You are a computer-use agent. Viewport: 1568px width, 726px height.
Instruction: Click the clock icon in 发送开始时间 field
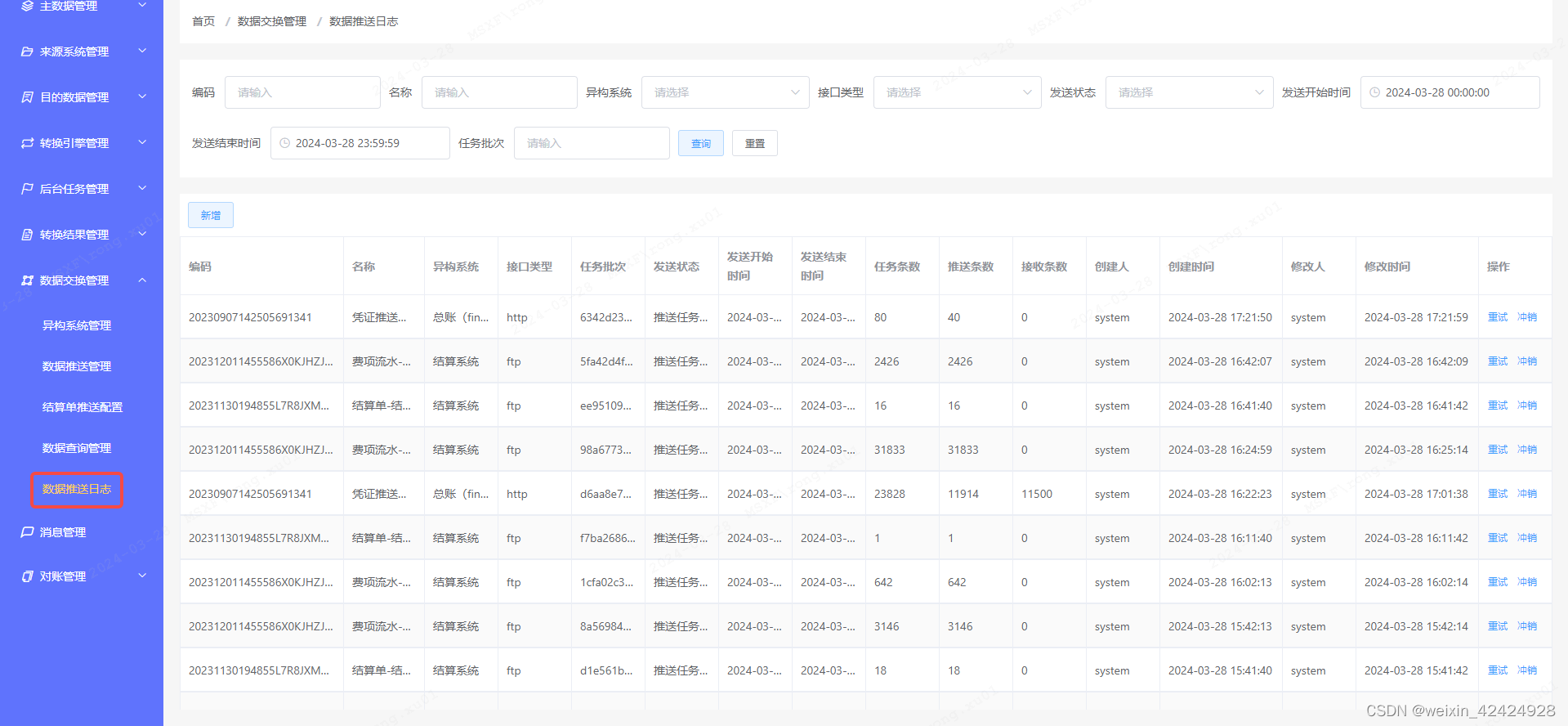click(x=1374, y=92)
